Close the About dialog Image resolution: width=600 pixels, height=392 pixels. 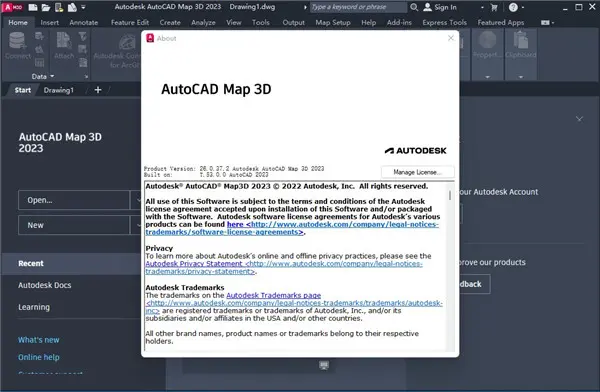tap(451, 38)
